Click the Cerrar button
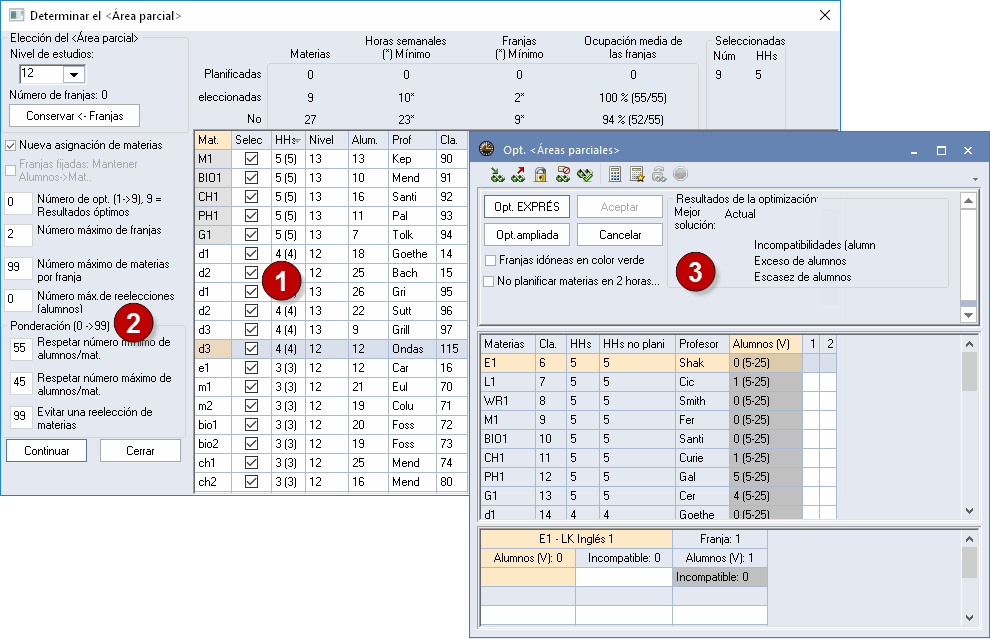This screenshot has width=990, height=639. pyautogui.click(x=140, y=451)
